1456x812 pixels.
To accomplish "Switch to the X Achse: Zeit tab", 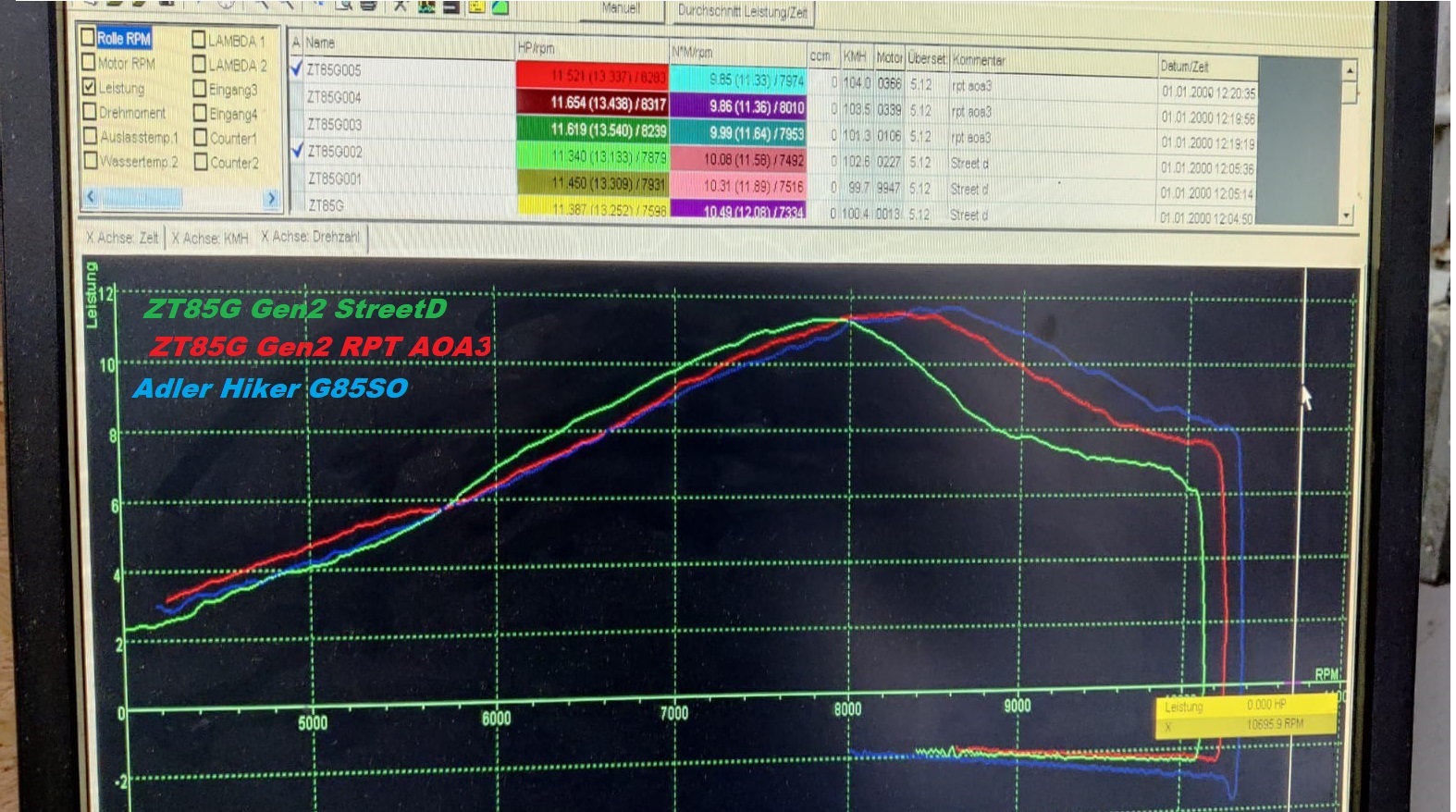I will pos(122,239).
